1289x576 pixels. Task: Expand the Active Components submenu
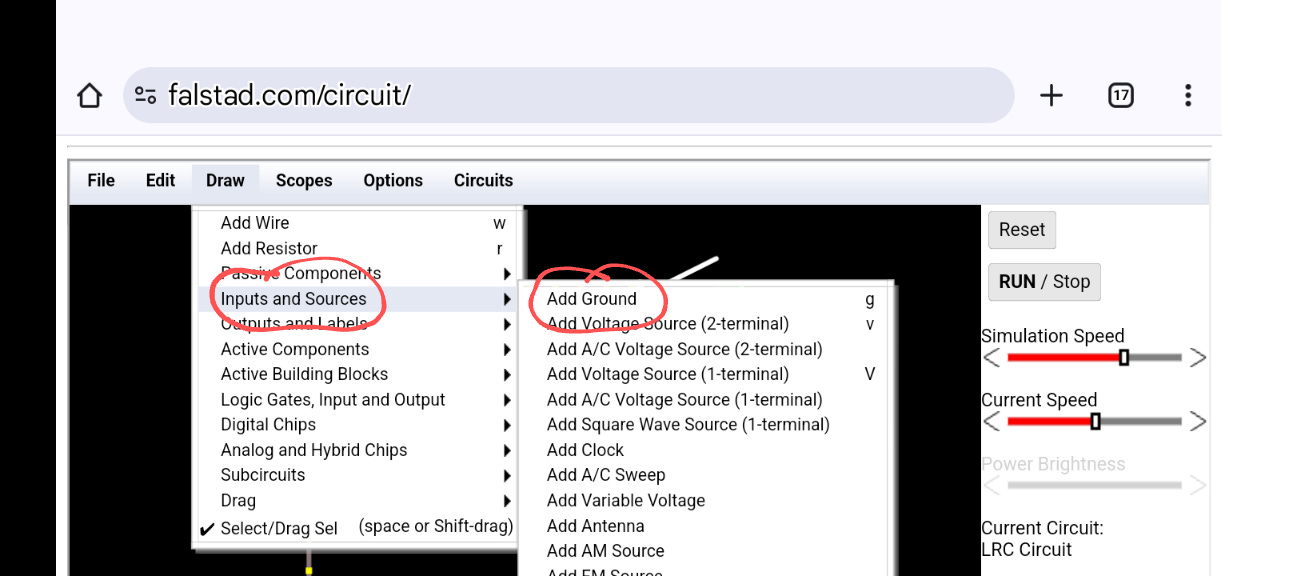357,349
